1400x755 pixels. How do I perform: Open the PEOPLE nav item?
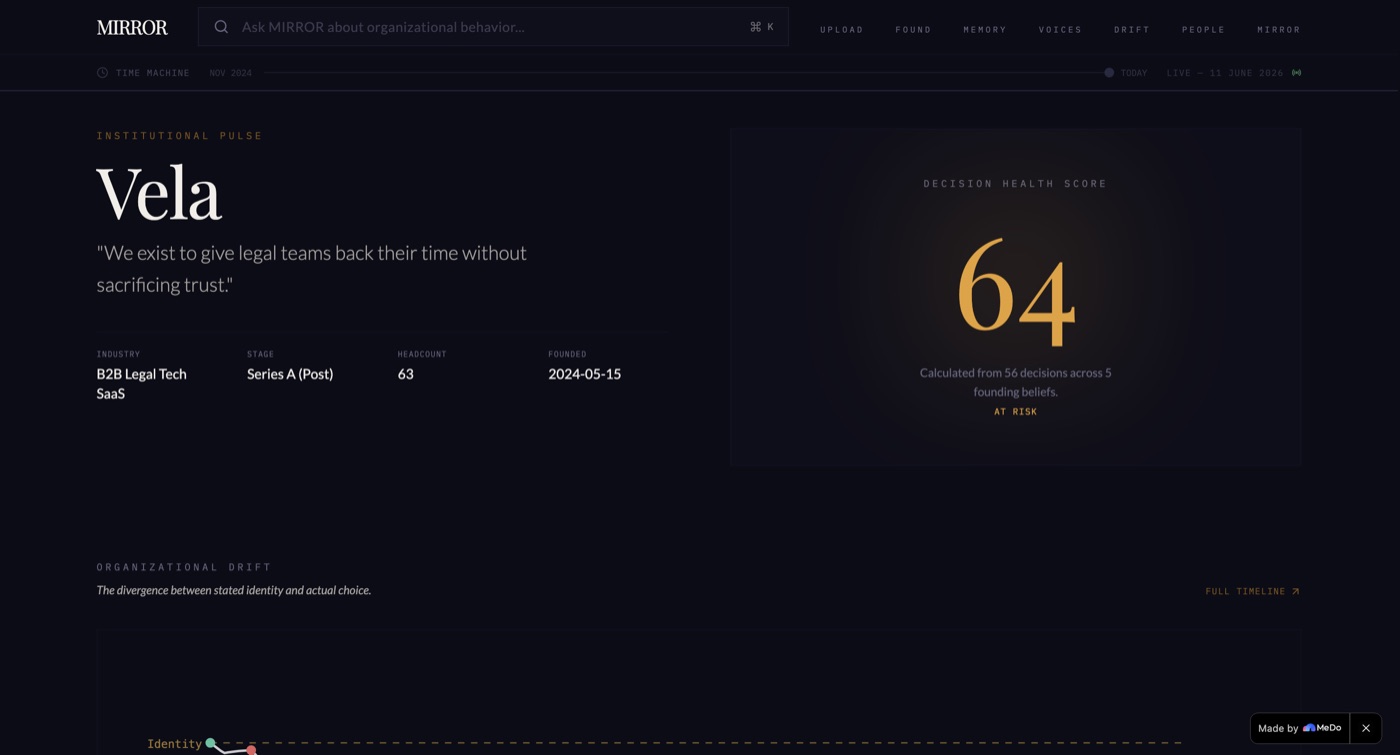click(1203, 30)
